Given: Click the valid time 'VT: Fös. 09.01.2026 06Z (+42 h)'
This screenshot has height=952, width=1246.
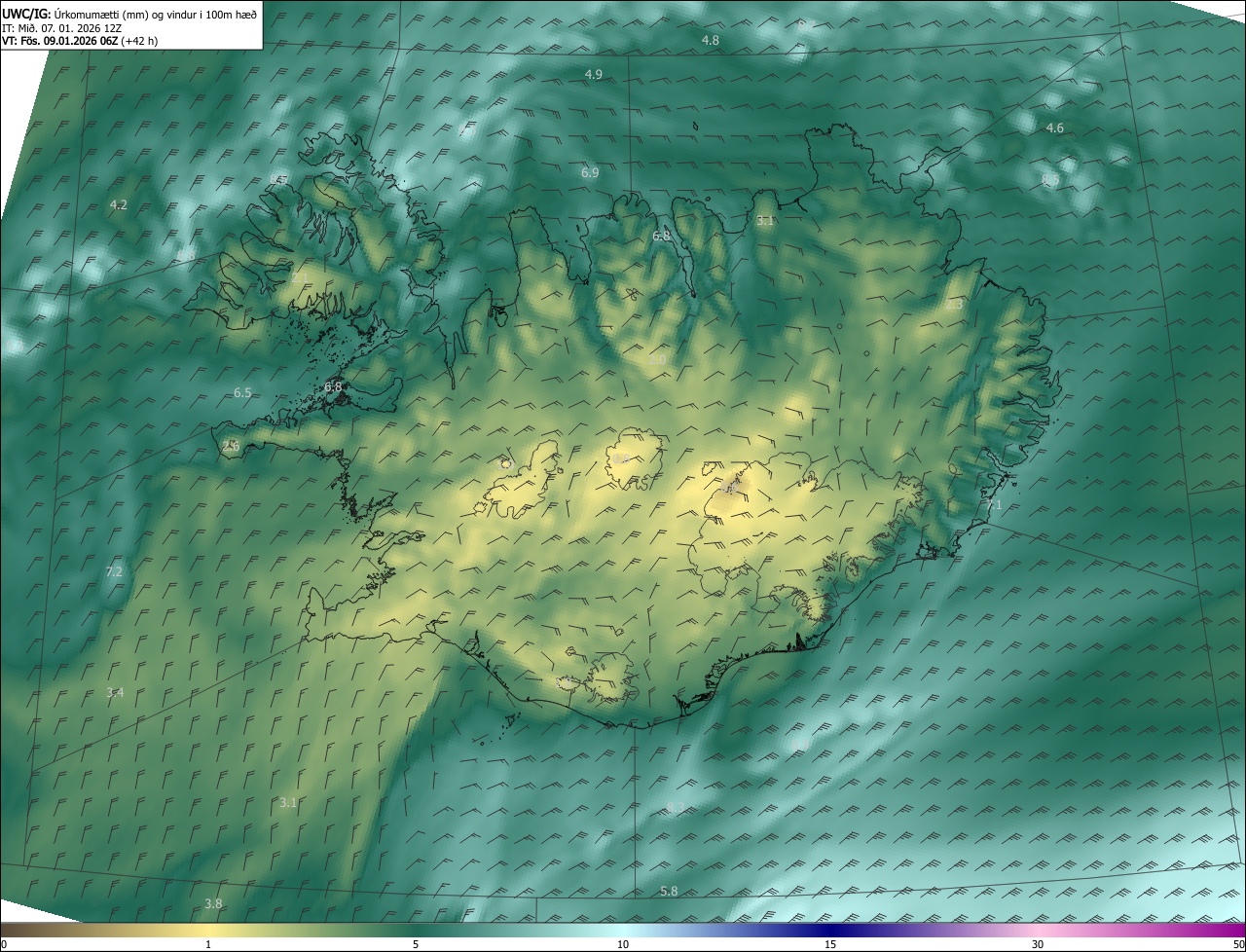Looking at the screenshot, I should [80, 41].
